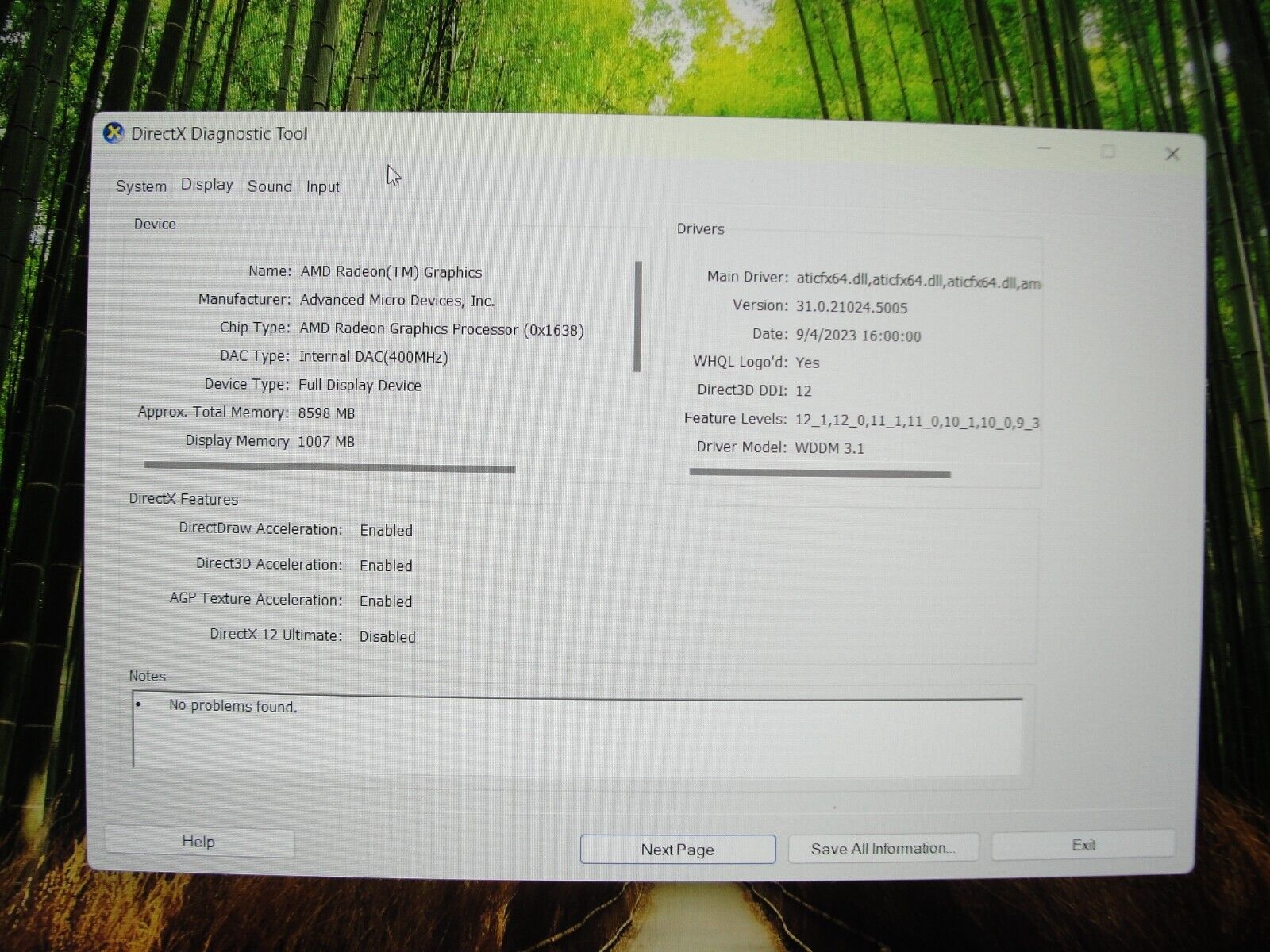Image resolution: width=1270 pixels, height=952 pixels.
Task: Click the 'DirectX Features' group label
Action: [183, 499]
